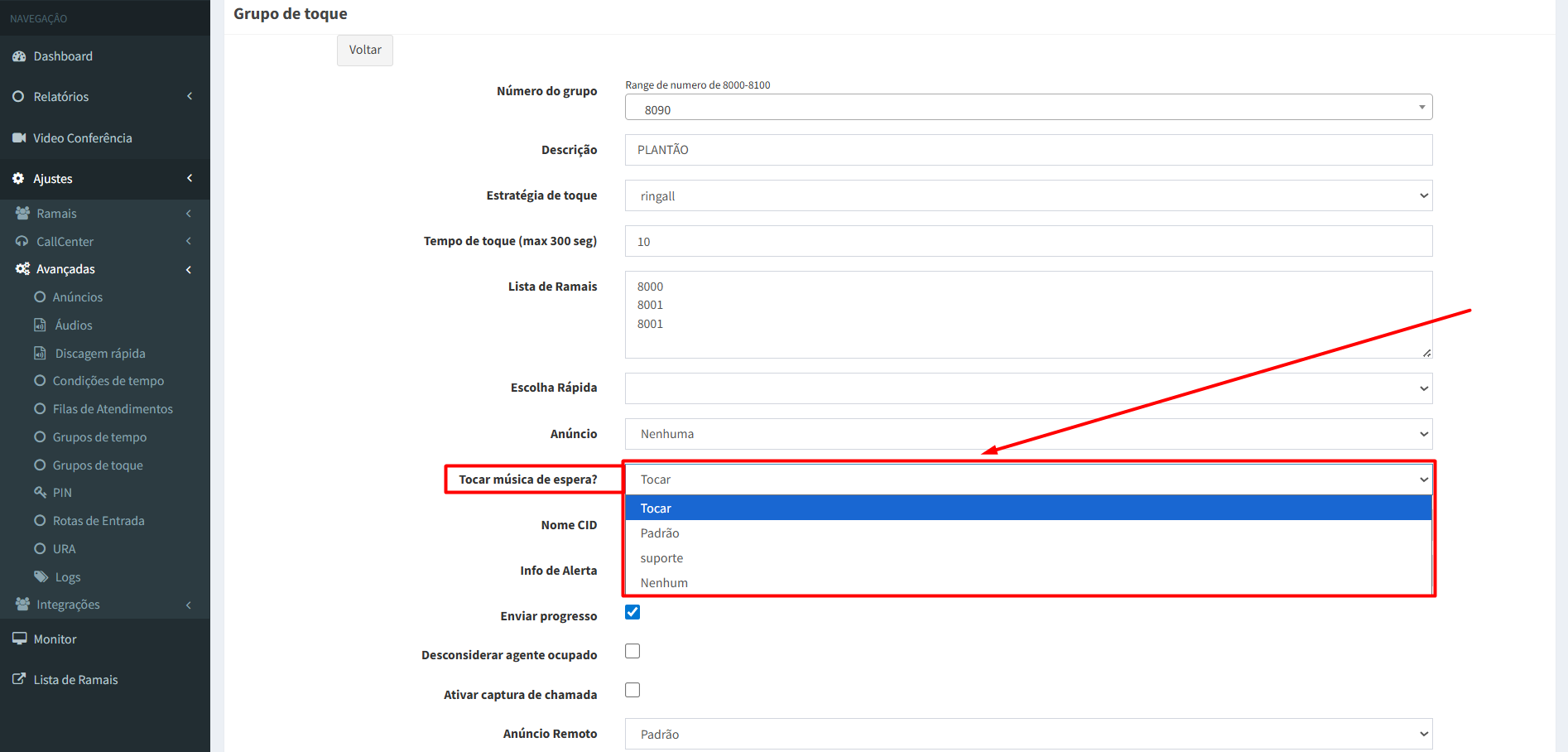
Task: Click the PIN key icon
Action: pyautogui.click(x=40, y=493)
